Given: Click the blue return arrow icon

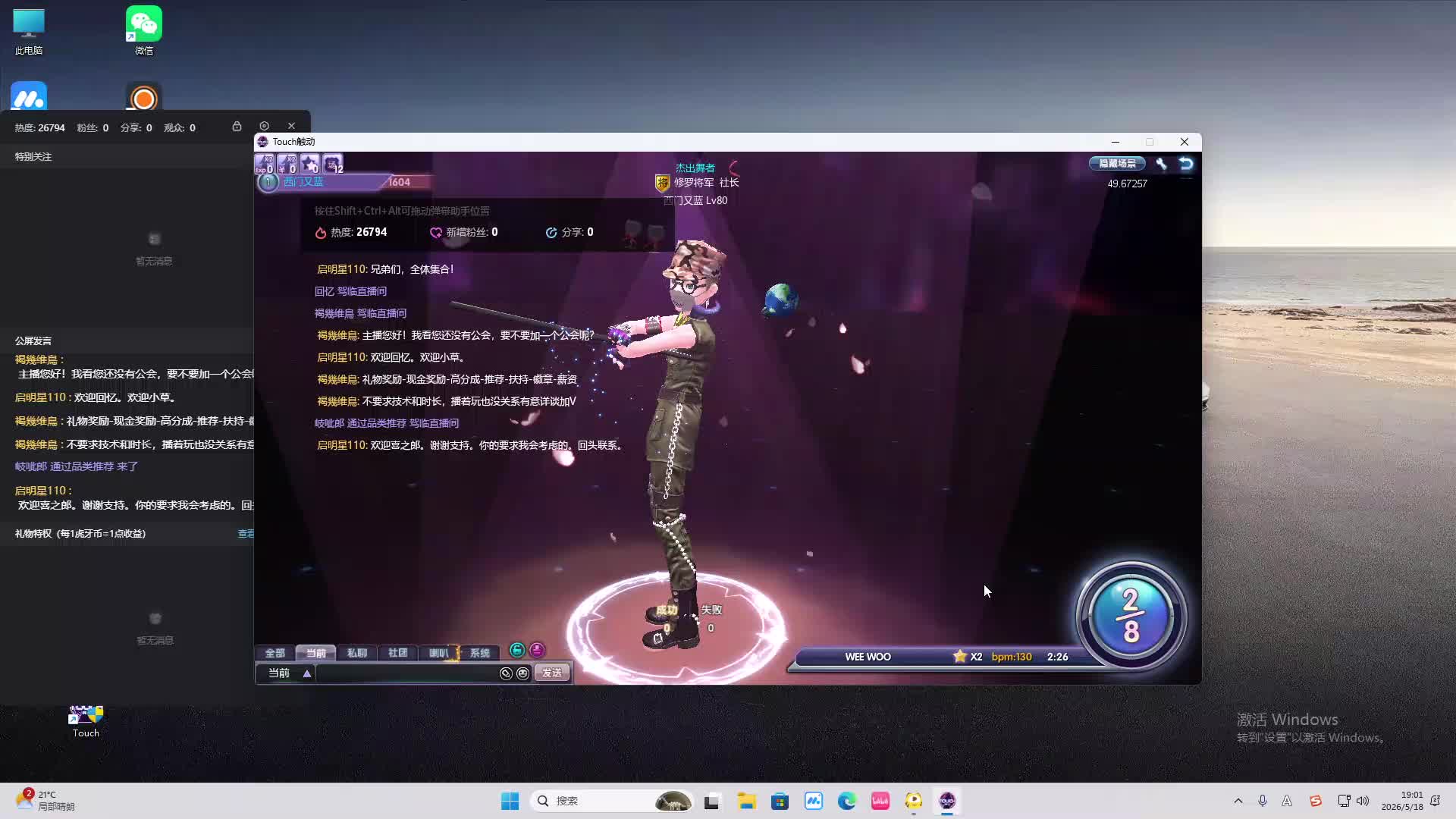Looking at the screenshot, I should pos(1186,163).
